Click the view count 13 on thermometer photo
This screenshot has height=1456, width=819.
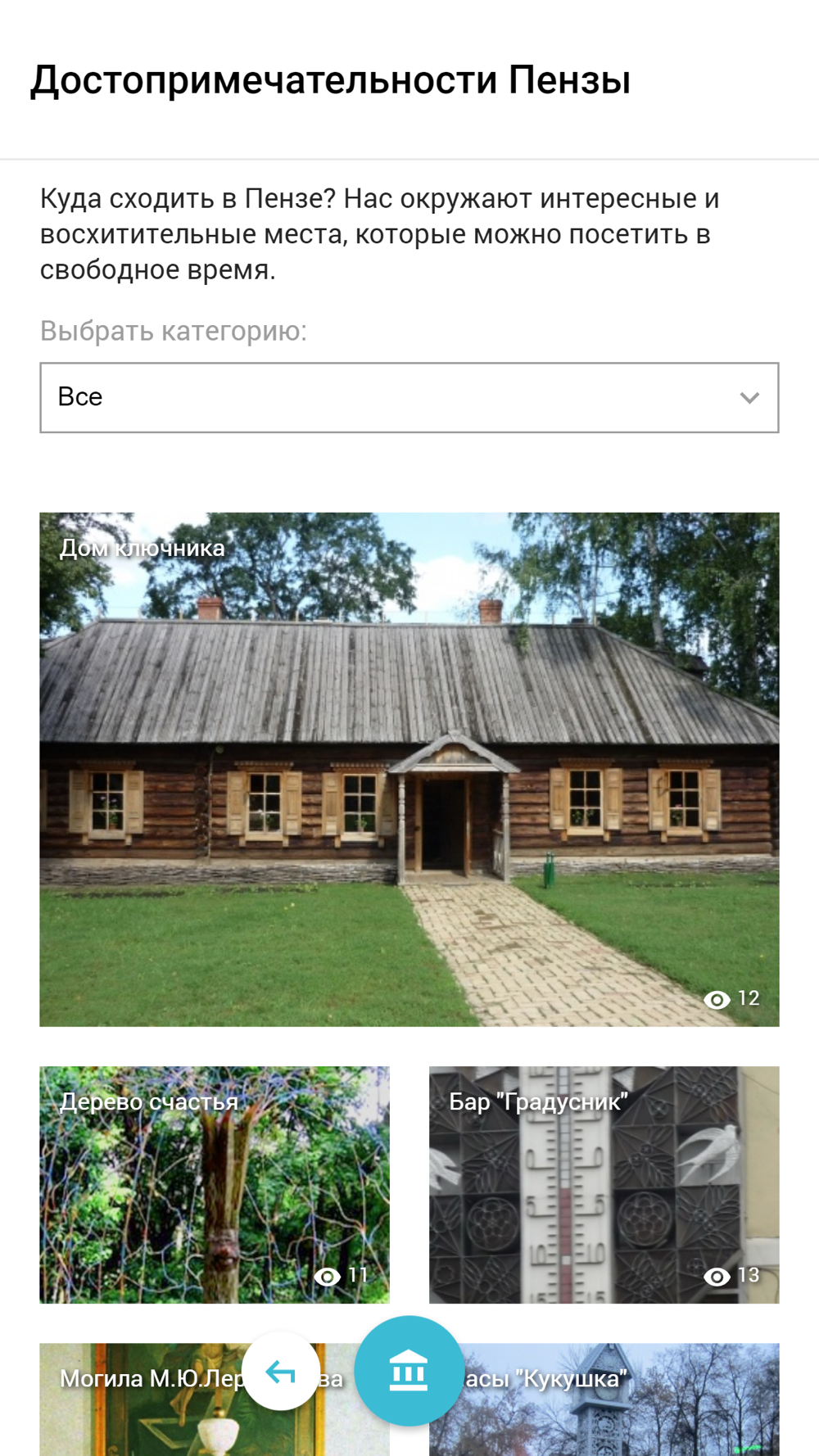click(x=749, y=1275)
